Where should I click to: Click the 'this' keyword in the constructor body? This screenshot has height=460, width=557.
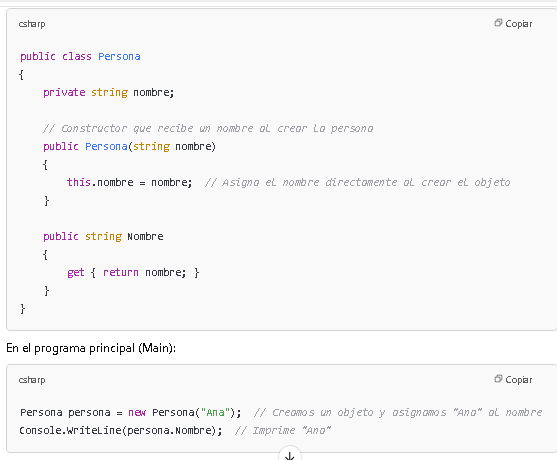tap(79, 182)
